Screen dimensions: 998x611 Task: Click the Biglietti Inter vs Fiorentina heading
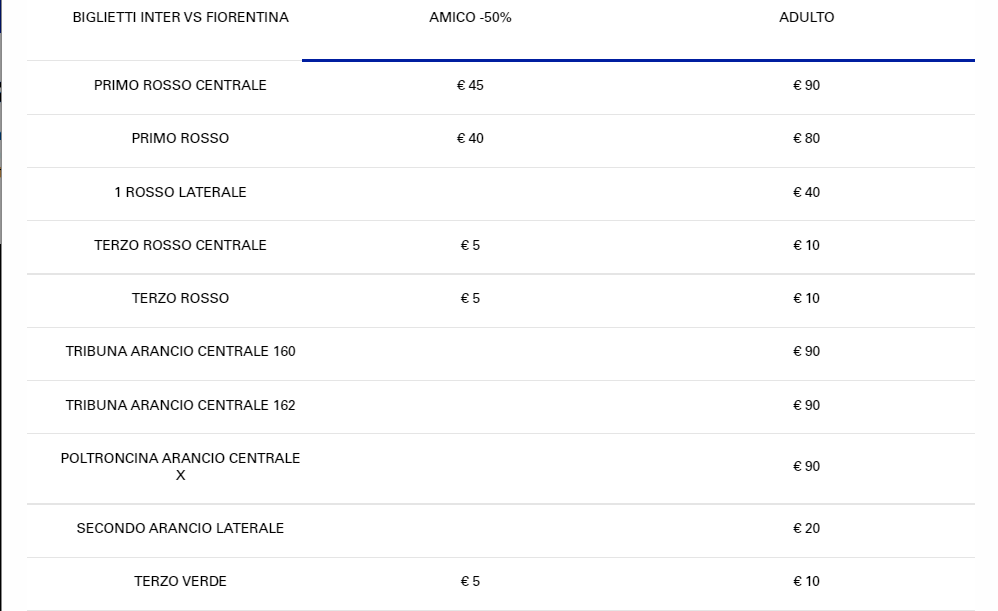pos(180,18)
